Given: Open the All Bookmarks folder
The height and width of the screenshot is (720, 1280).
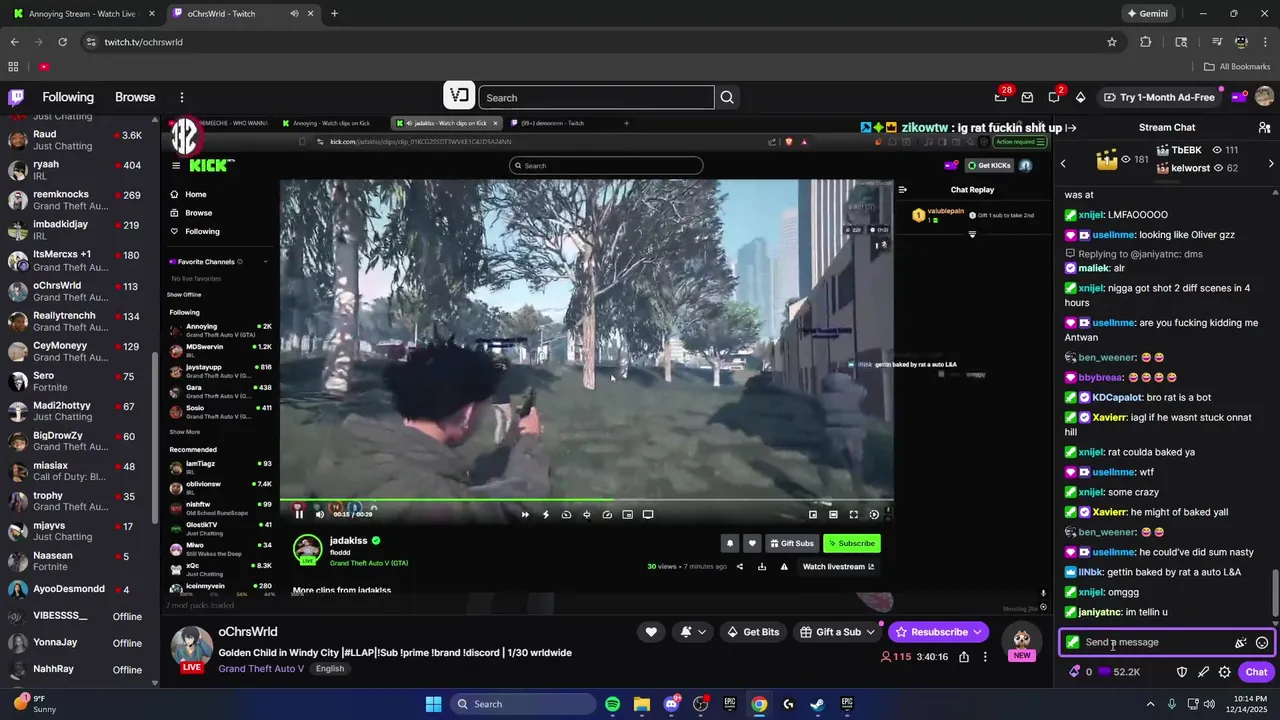Looking at the screenshot, I should [1237, 67].
